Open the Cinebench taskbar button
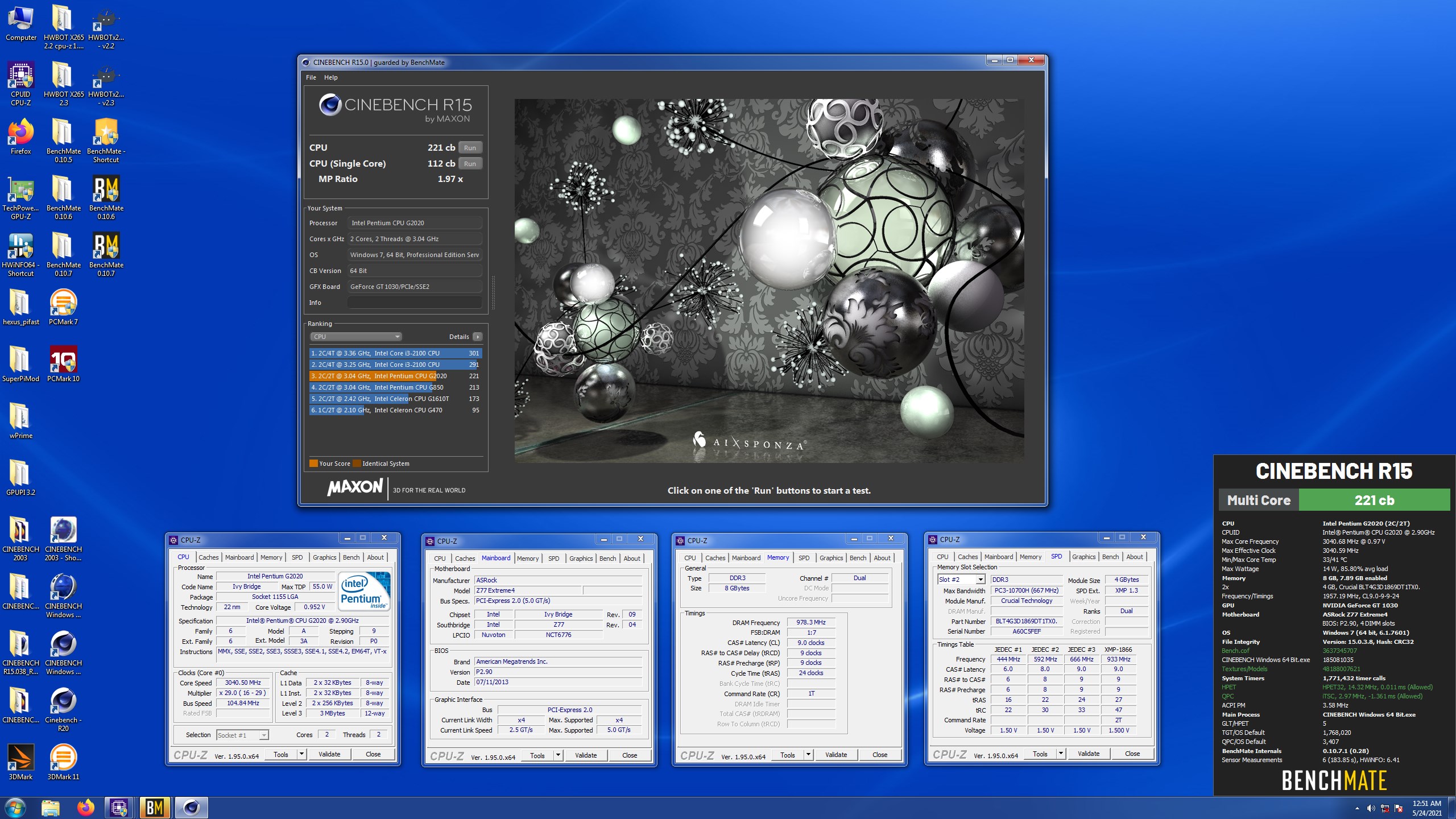 pos(191,808)
